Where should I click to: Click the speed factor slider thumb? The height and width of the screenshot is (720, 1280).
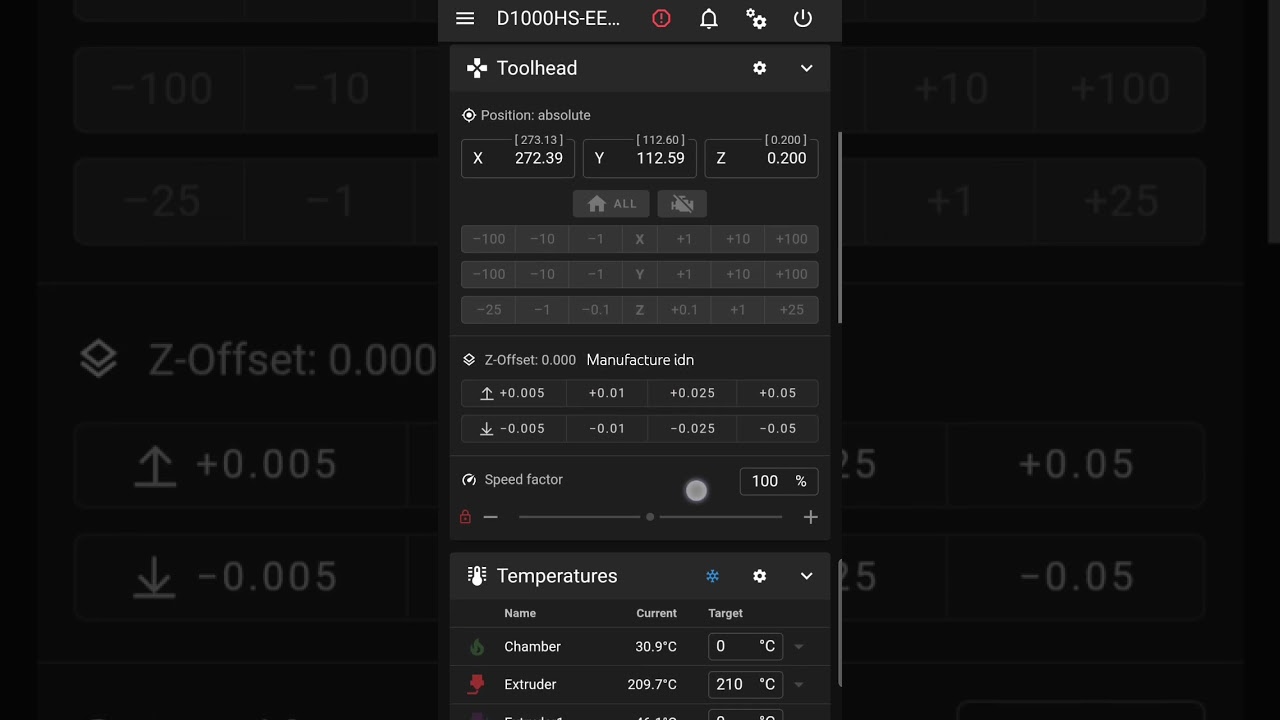[650, 517]
